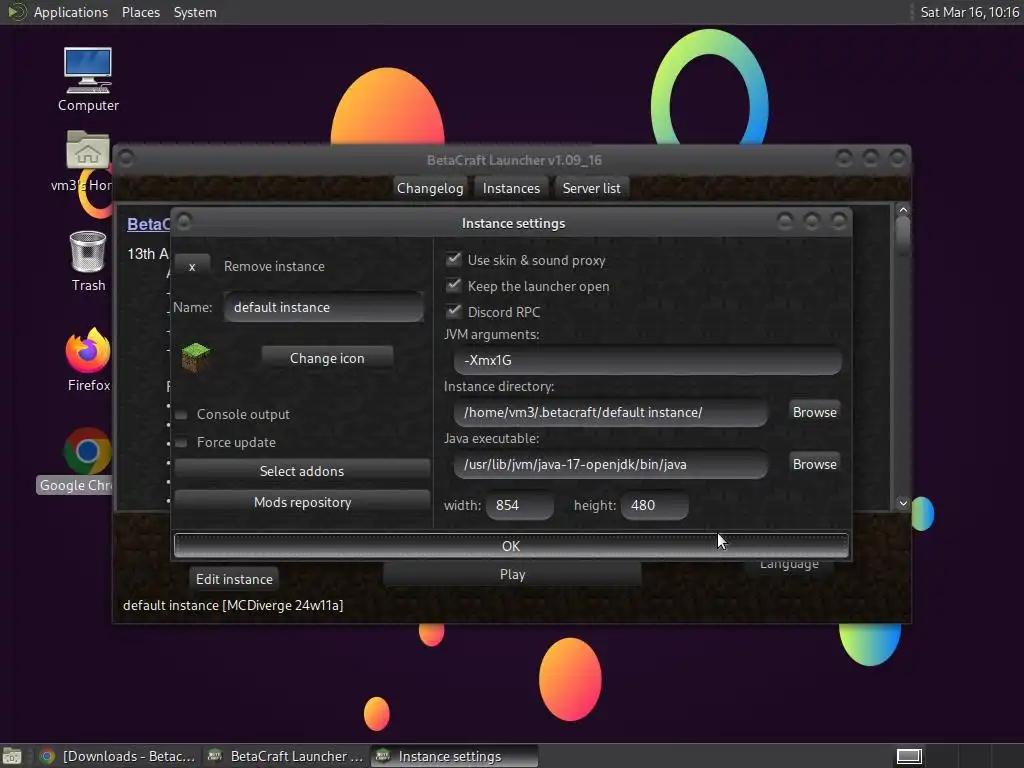Click the x remove instance button

pyautogui.click(x=192, y=266)
